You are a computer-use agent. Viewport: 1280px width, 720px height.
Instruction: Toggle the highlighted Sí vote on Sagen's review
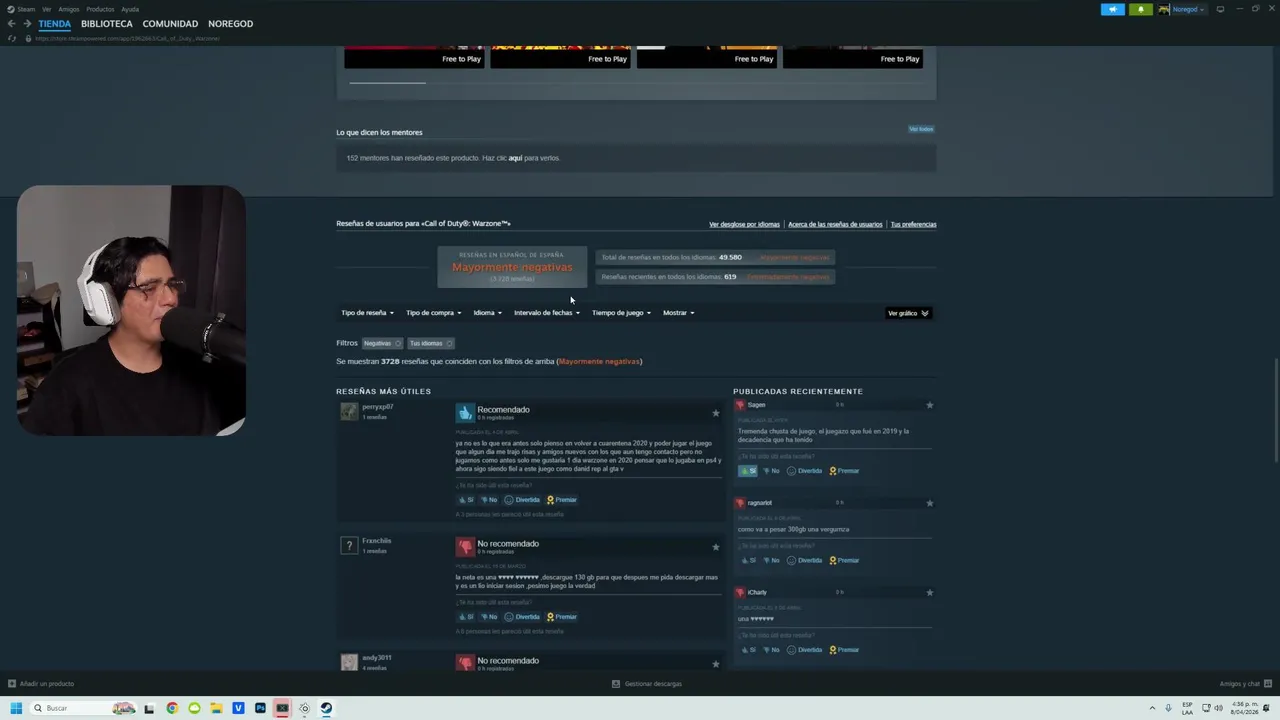tap(748, 471)
